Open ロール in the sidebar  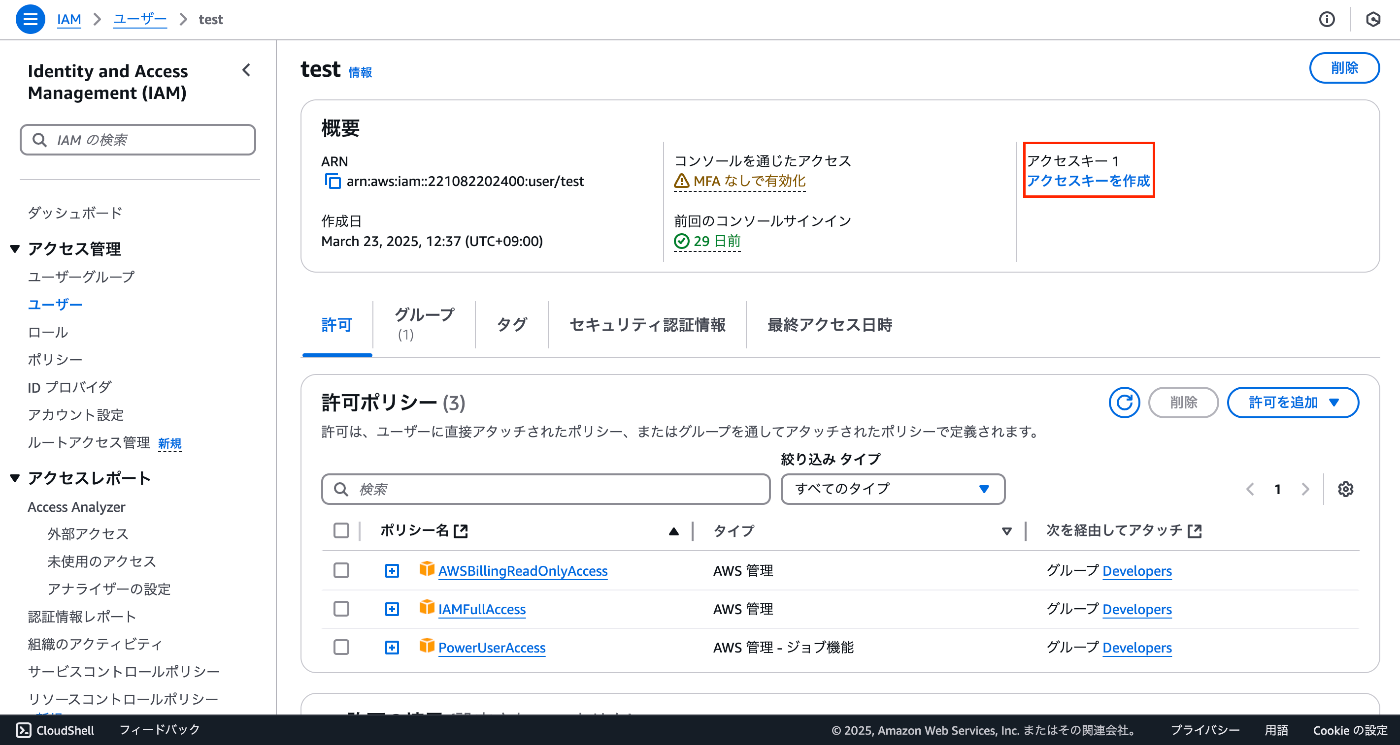[x=48, y=332]
